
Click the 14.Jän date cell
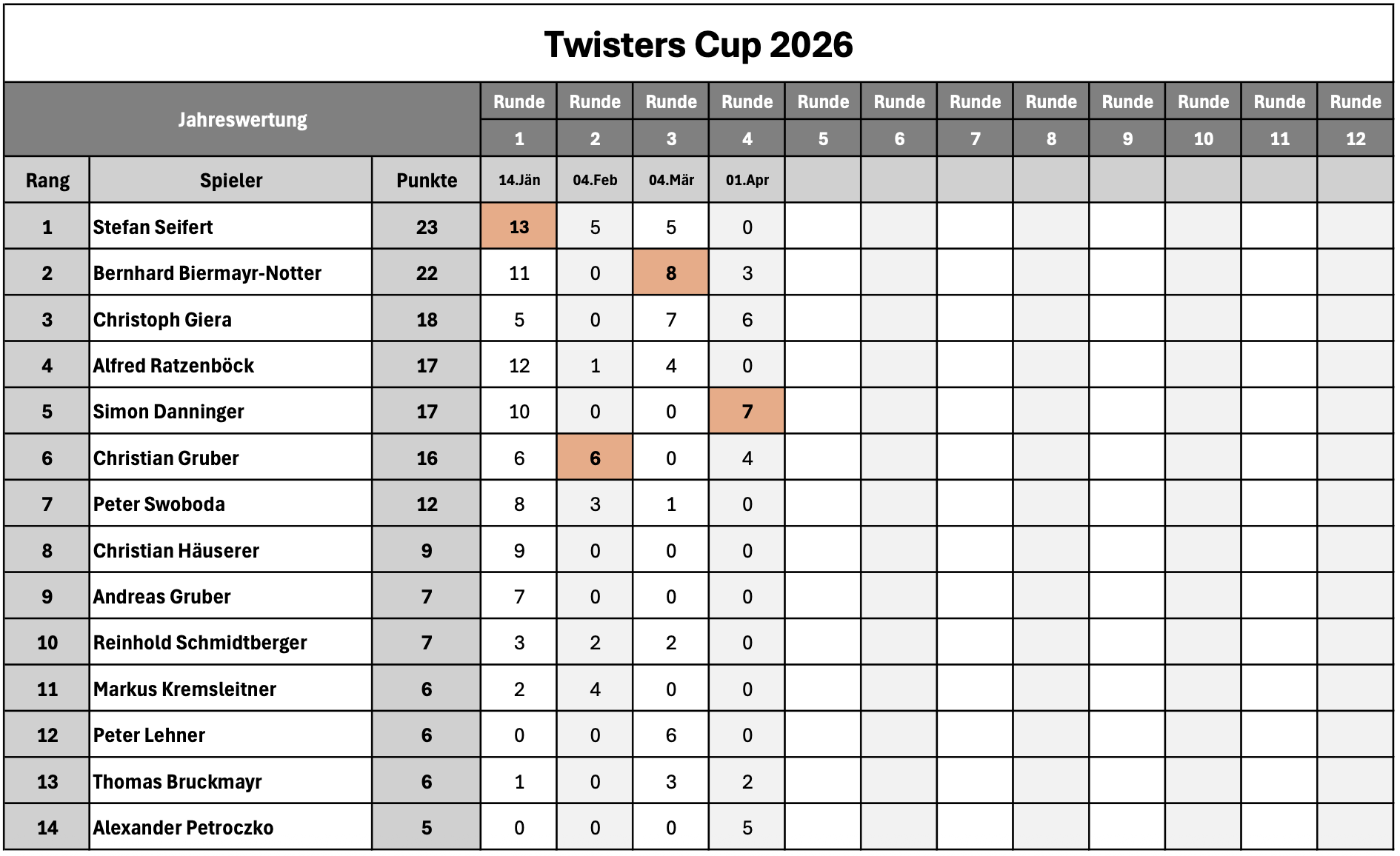[x=519, y=181]
